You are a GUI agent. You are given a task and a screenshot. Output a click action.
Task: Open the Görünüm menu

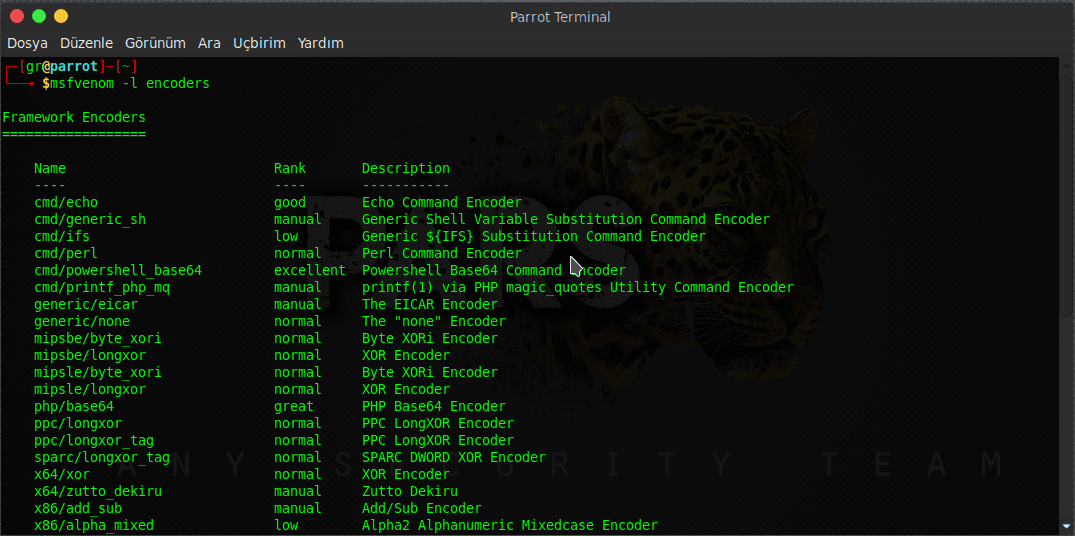(x=155, y=43)
